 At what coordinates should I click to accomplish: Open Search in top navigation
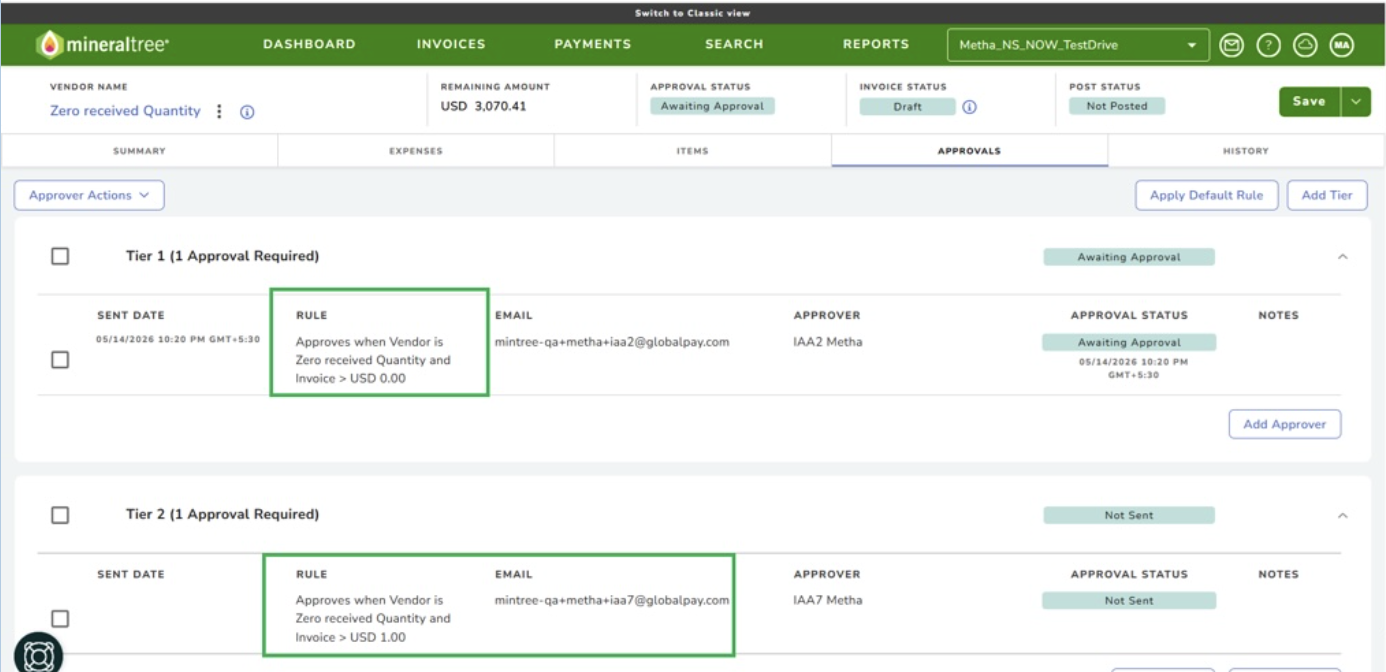tap(734, 44)
